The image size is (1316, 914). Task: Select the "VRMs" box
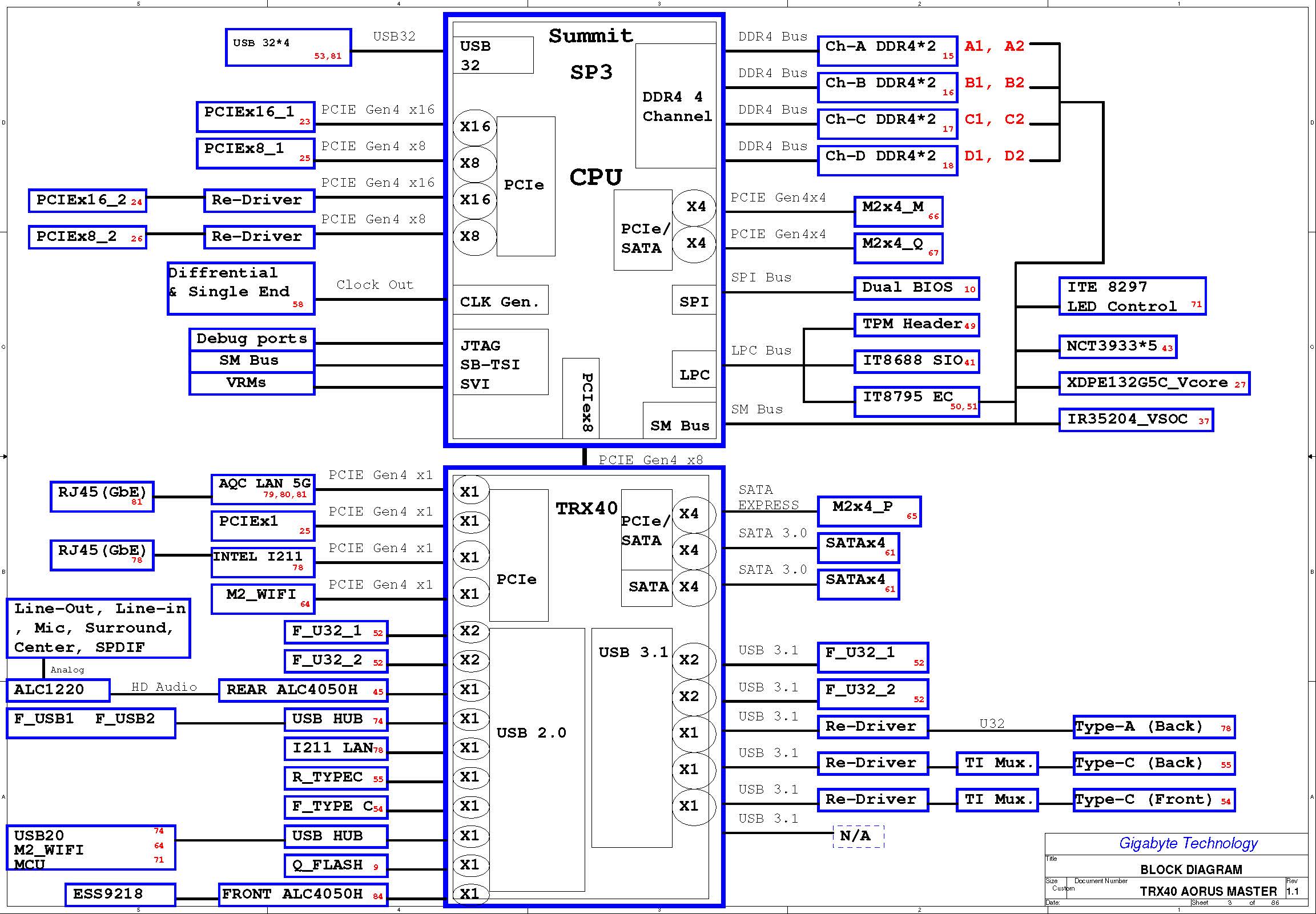252,384
